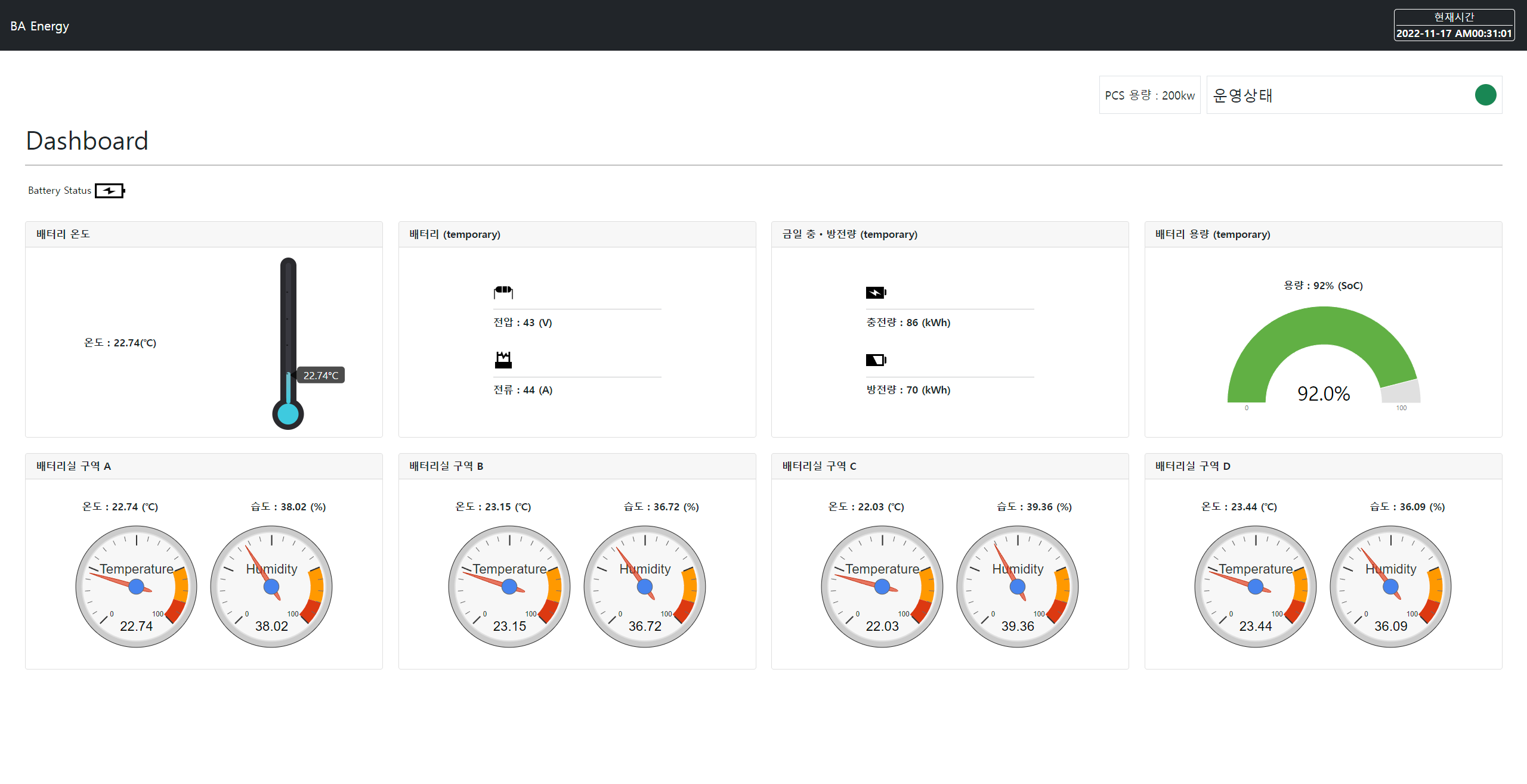Click the PCS 용량 200kw box
The image size is (1527, 784).
pyautogui.click(x=1149, y=95)
